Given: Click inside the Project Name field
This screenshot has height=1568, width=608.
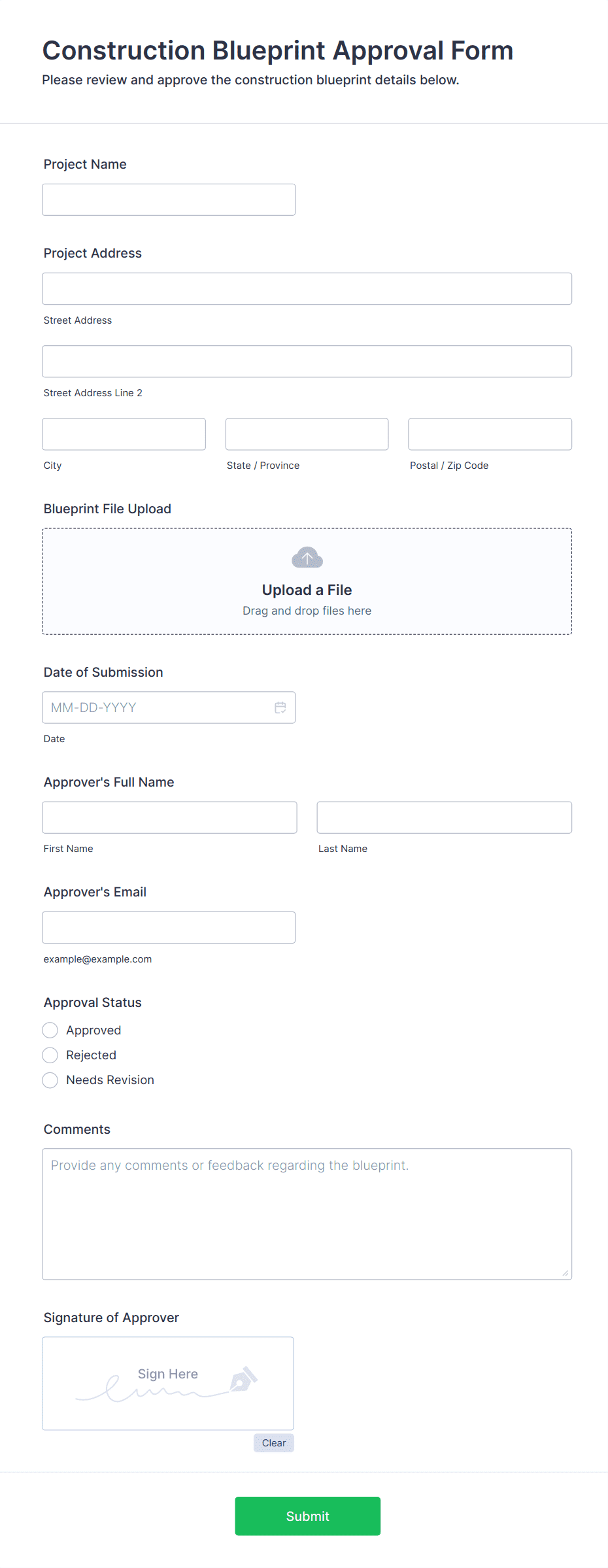Looking at the screenshot, I should 168,199.
